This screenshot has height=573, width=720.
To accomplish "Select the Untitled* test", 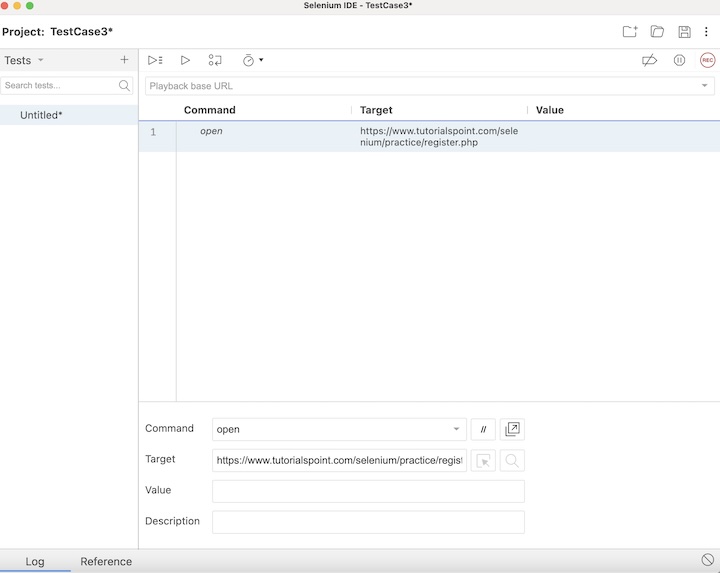I will pos(41,115).
